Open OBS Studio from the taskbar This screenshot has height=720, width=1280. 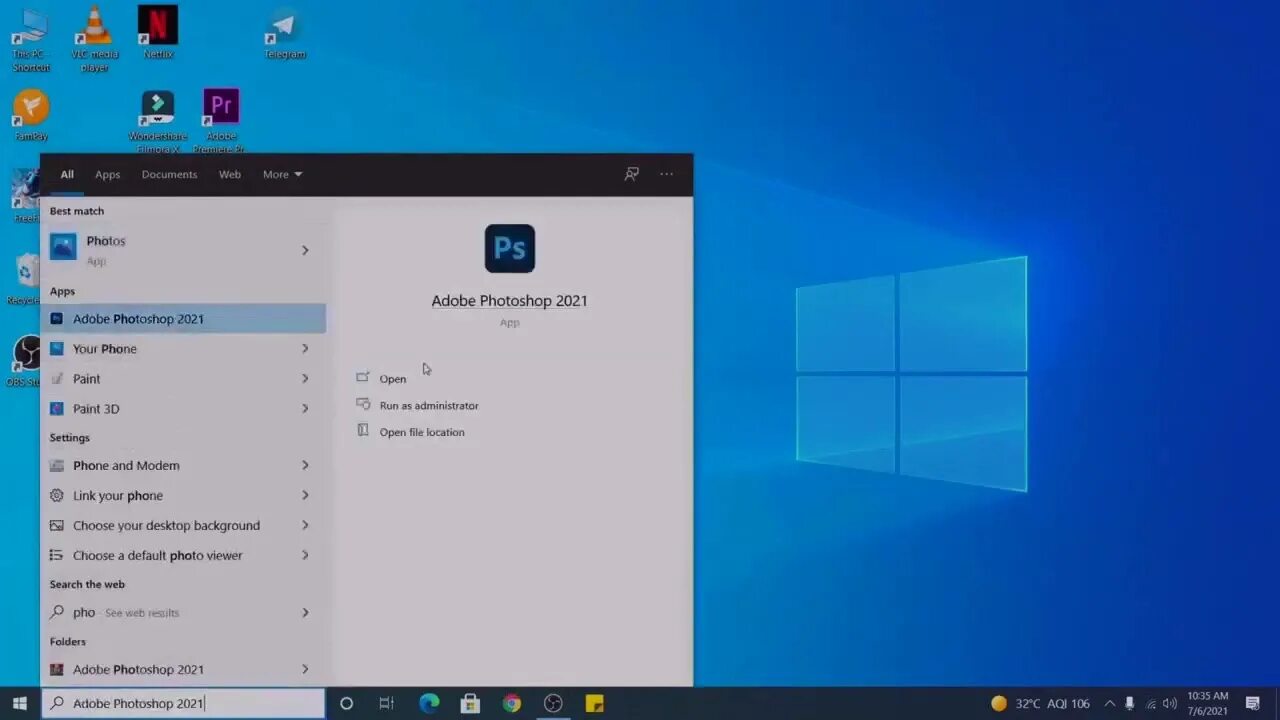click(553, 703)
